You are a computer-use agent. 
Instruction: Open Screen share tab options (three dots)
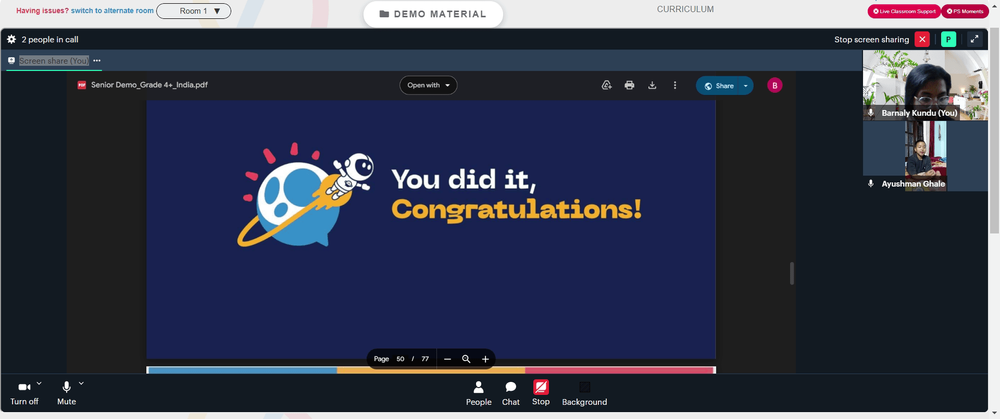pos(97,61)
